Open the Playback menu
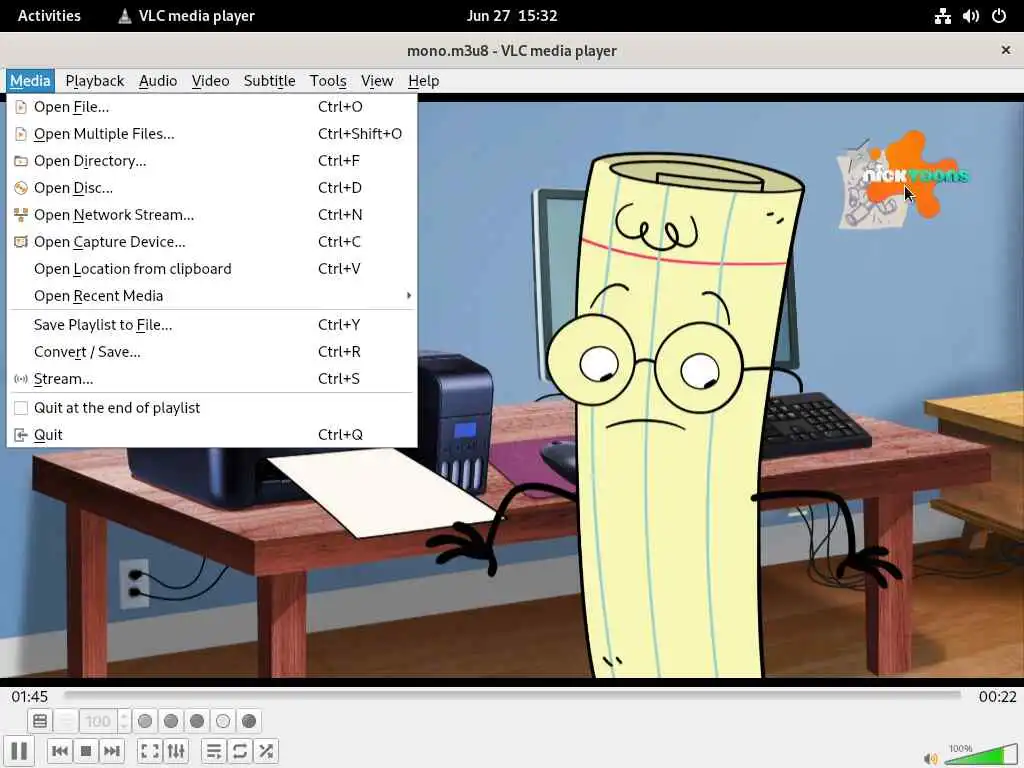This screenshot has width=1024, height=768. coord(95,81)
